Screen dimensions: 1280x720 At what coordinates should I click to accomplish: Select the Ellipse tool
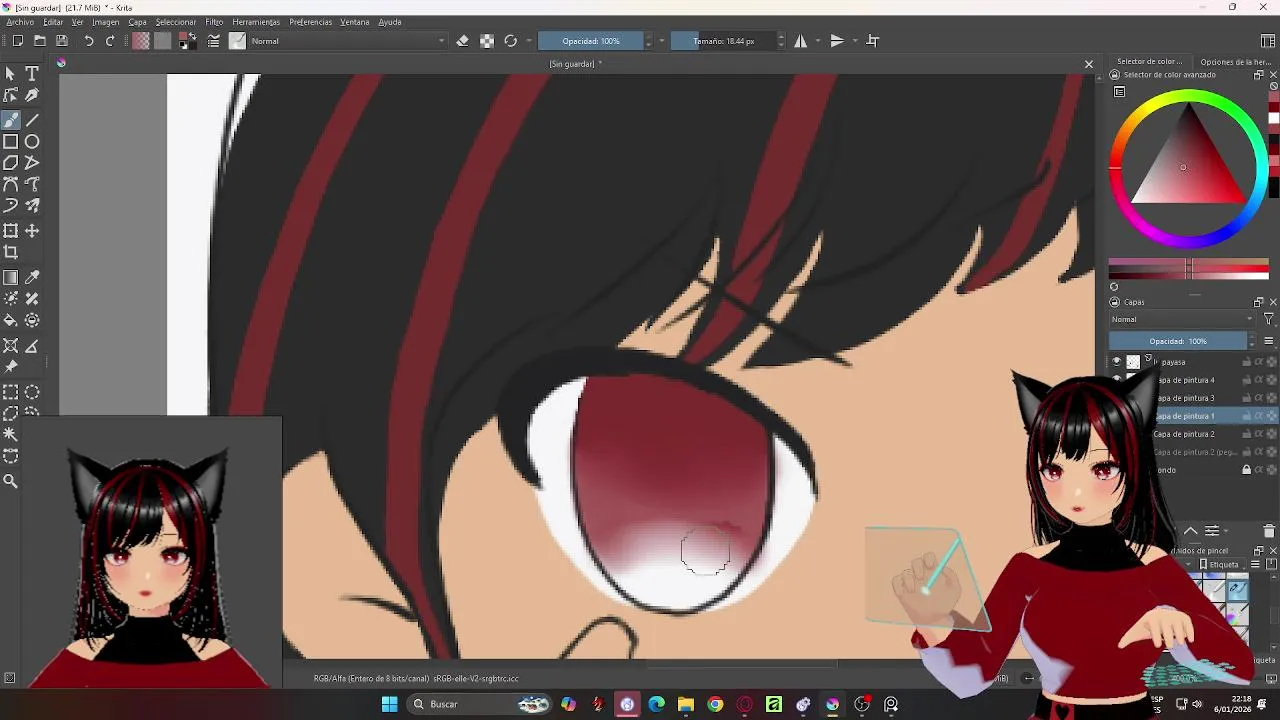pyautogui.click(x=32, y=141)
